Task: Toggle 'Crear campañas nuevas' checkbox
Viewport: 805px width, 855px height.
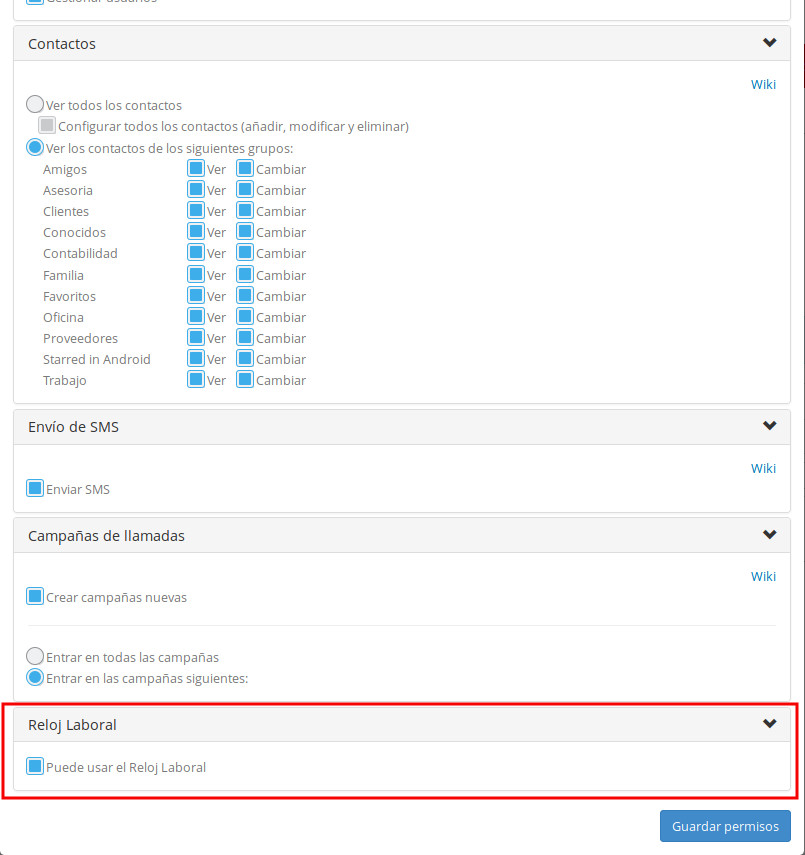Action: tap(35, 597)
